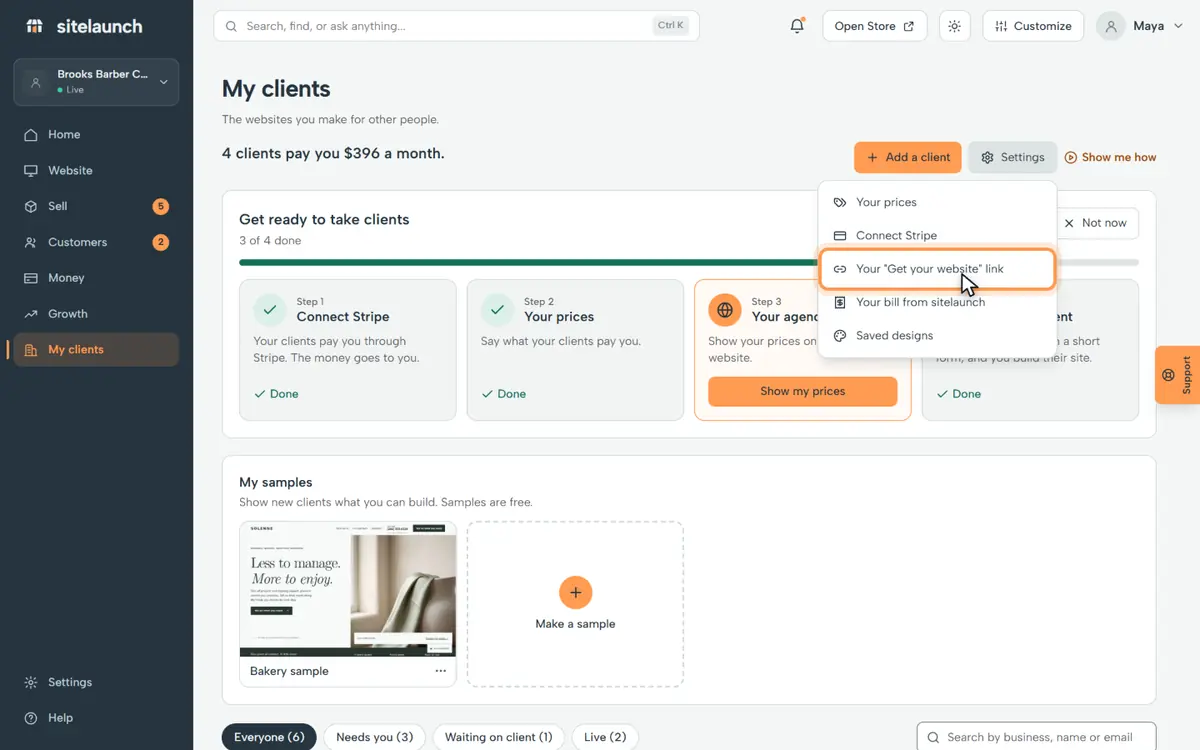Image resolution: width=1200 pixels, height=750 pixels.
Task: Open the Growth section
Action: (96, 314)
